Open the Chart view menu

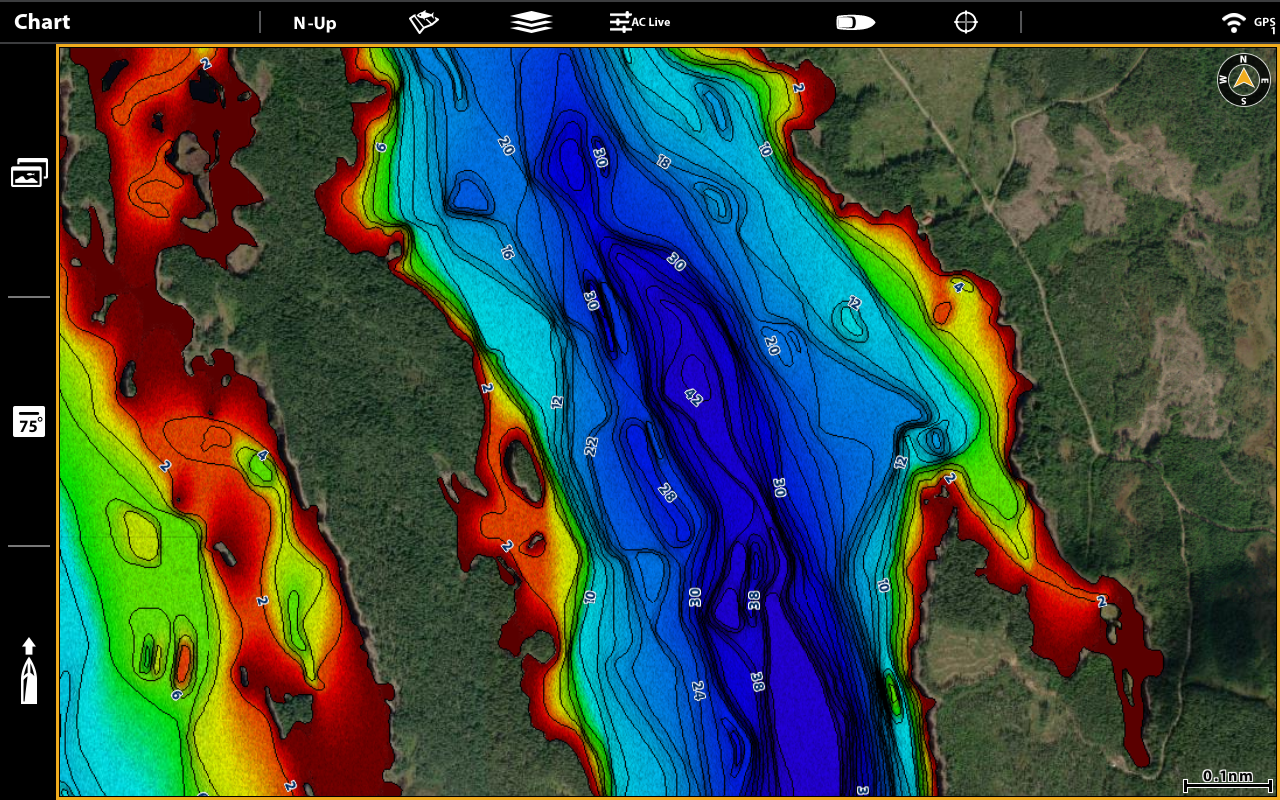(x=42, y=22)
